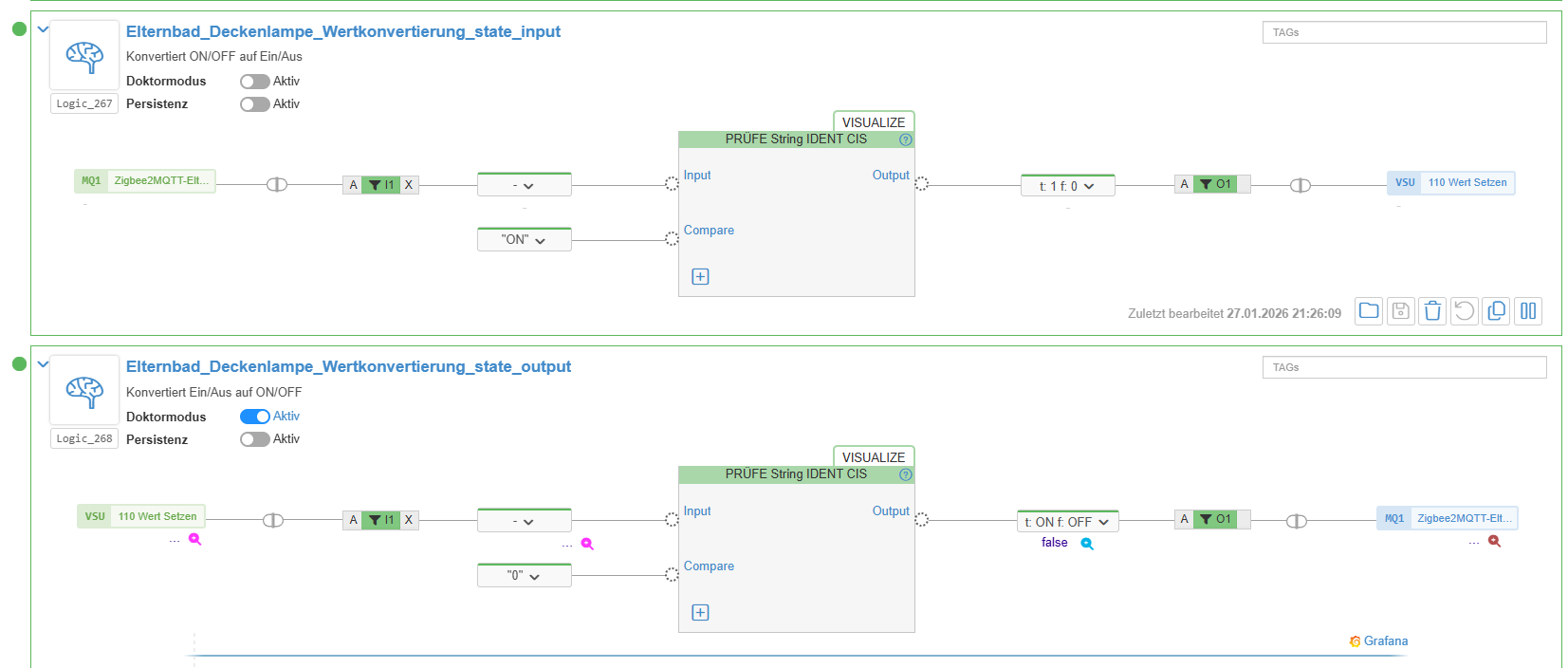Collapse the state_input logic with chevron
This screenshot has height=668, width=1568.
(43, 29)
